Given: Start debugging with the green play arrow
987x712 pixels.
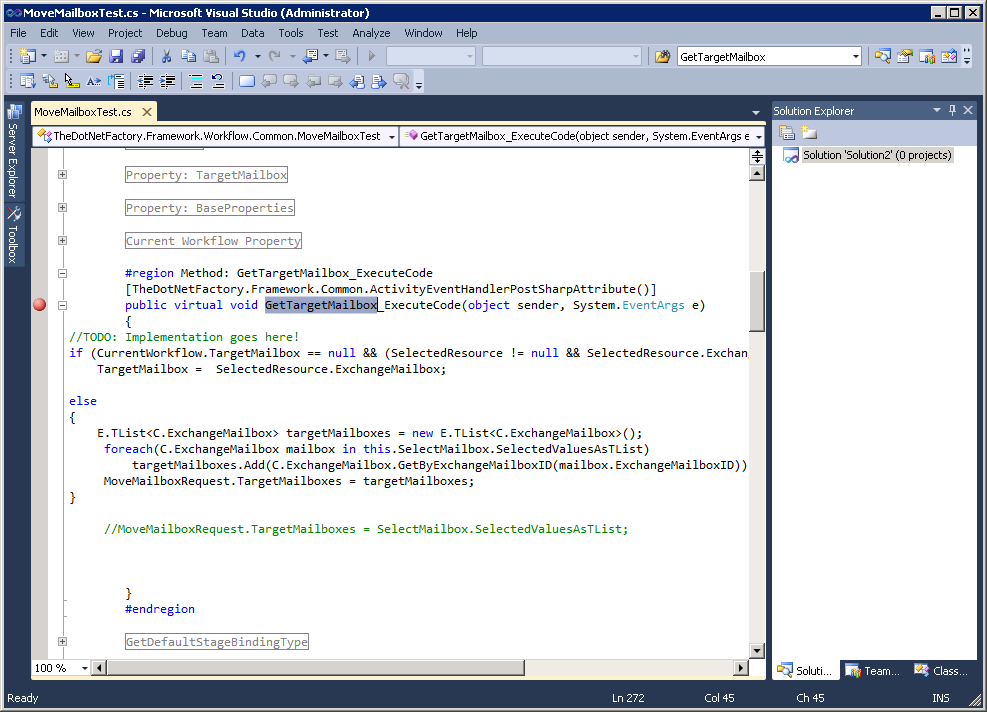Looking at the screenshot, I should pos(371,56).
